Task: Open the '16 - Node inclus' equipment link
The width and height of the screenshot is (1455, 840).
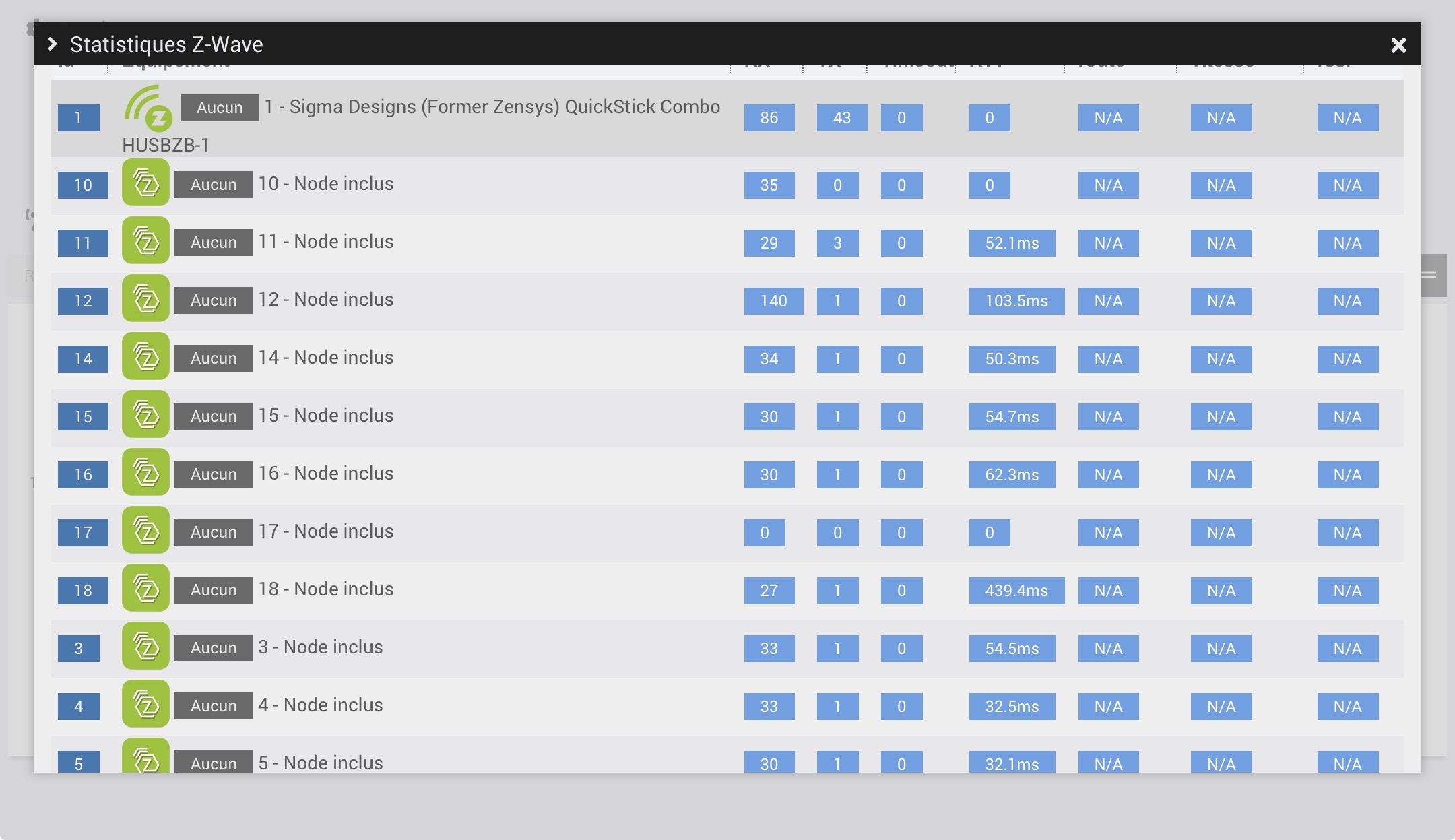Action: point(326,474)
